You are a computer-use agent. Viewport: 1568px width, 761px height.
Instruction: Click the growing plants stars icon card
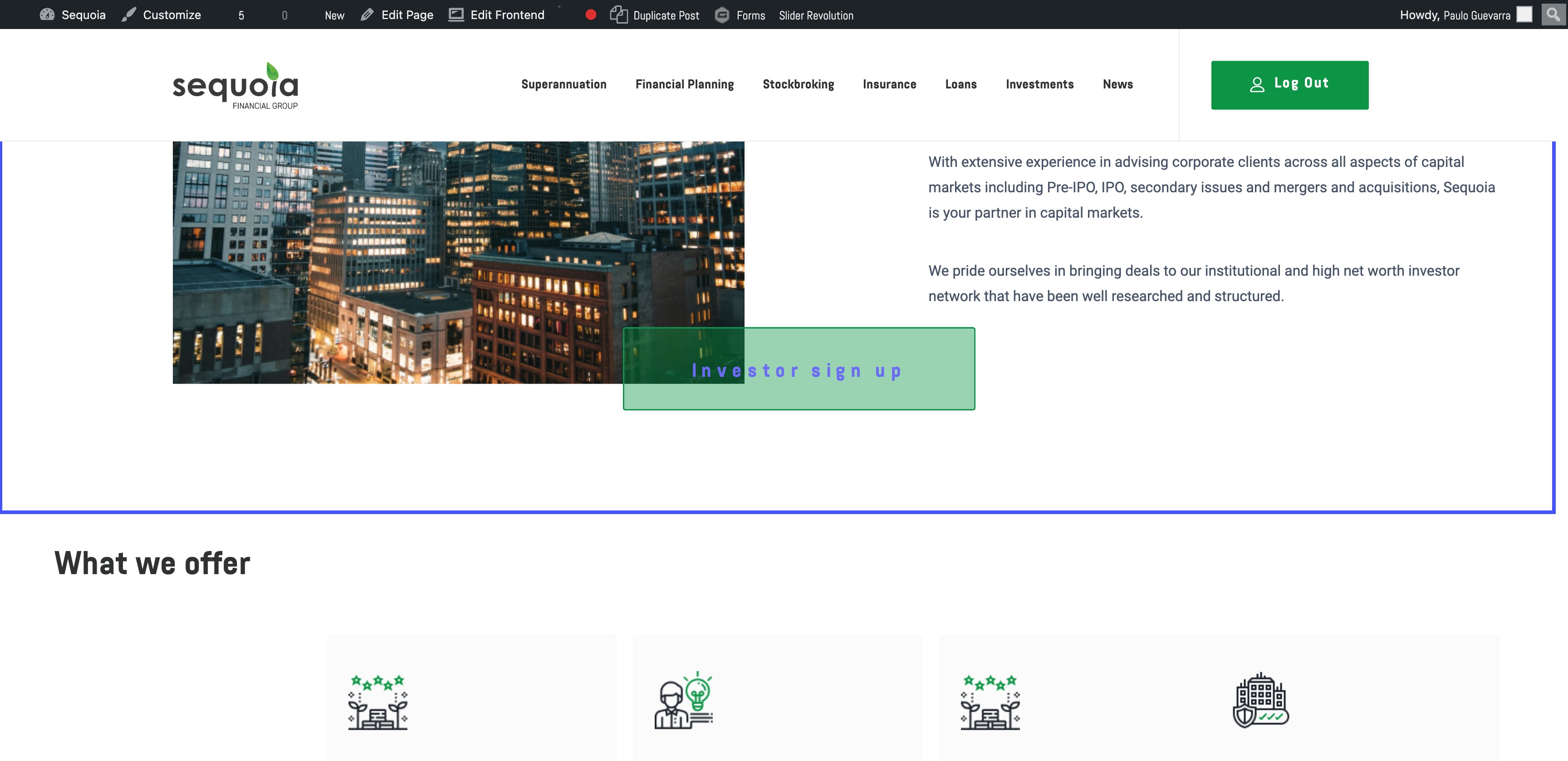(x=377, y=702)
